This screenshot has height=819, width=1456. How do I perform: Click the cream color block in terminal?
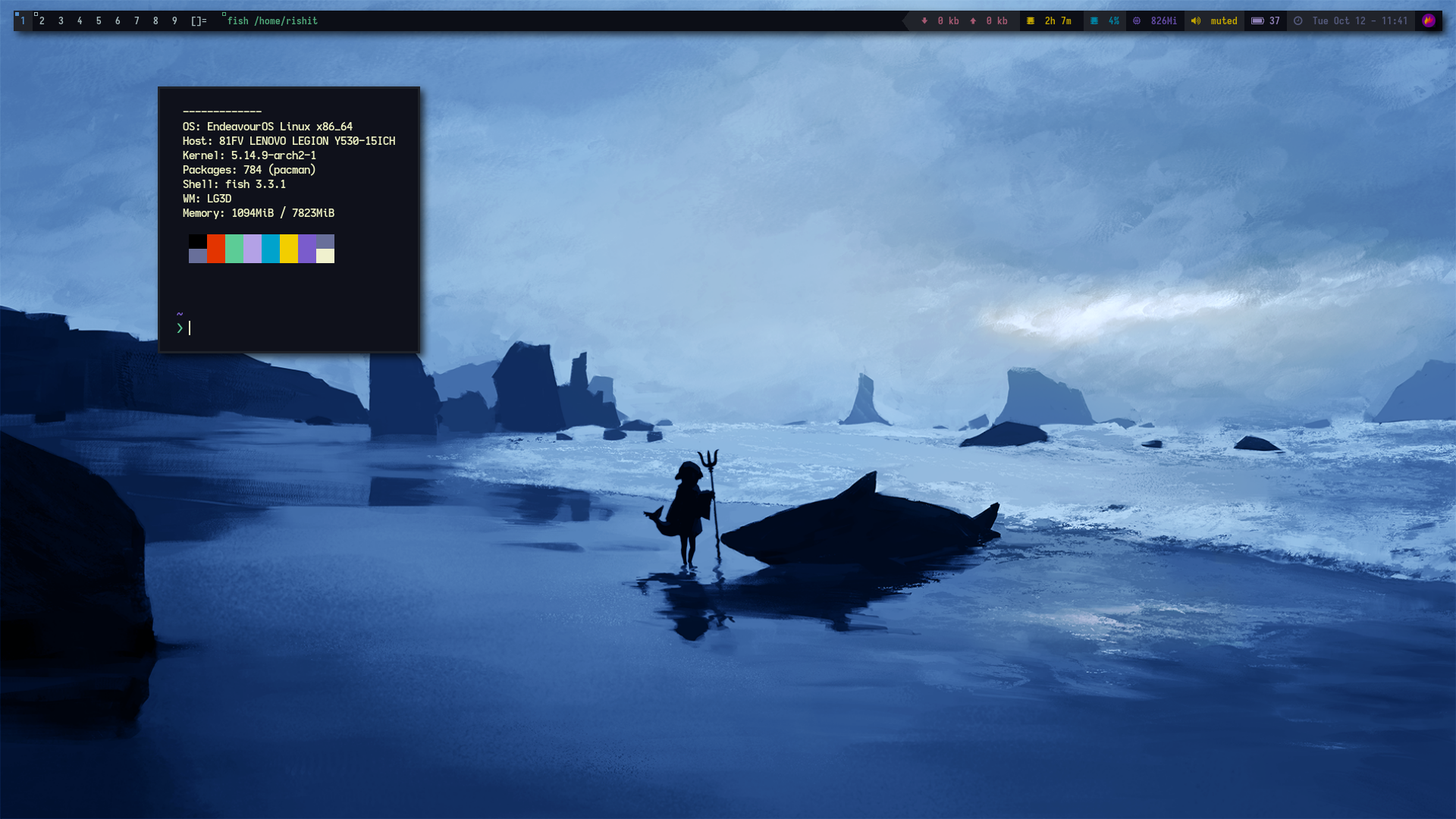[x=325, y=256]
